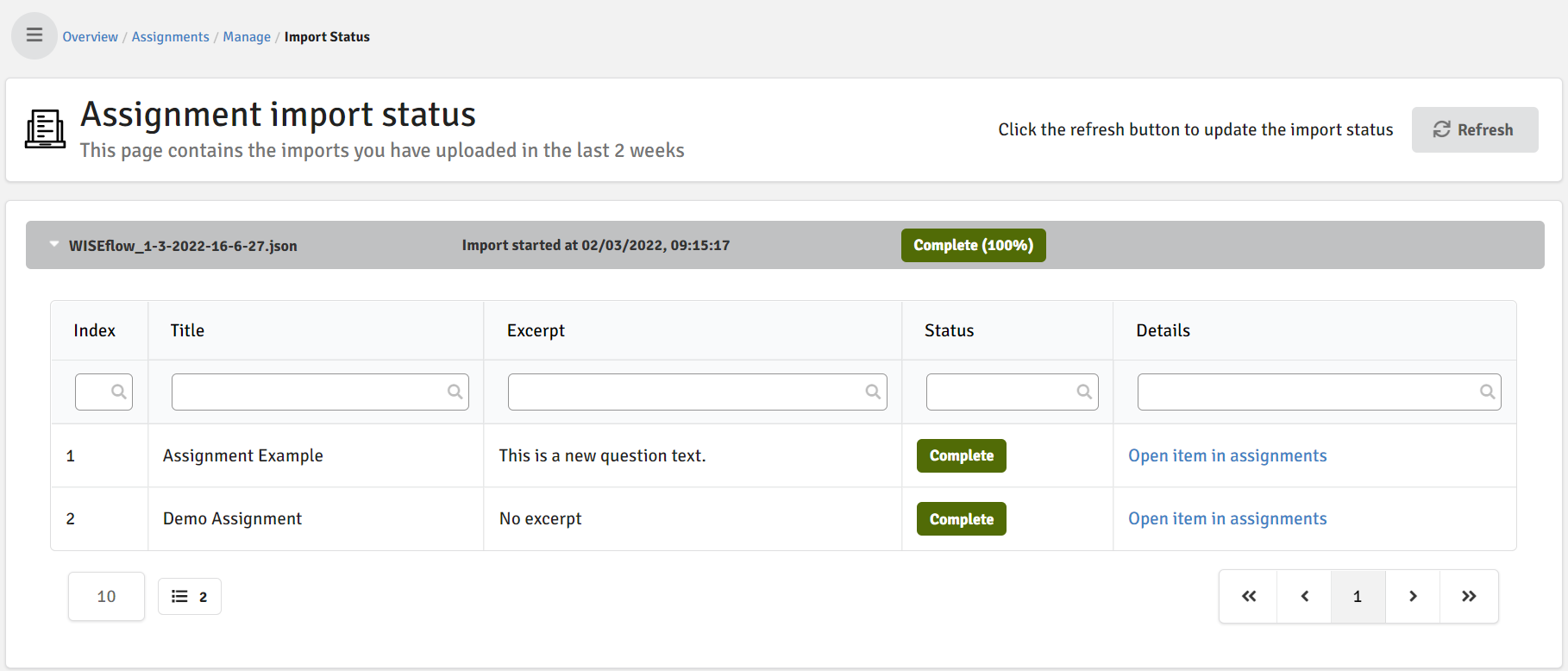The height and width of the screenshot is (671, 1568).
Task: Click the magnifier icon in Excerpt filter
Action: 873,392
